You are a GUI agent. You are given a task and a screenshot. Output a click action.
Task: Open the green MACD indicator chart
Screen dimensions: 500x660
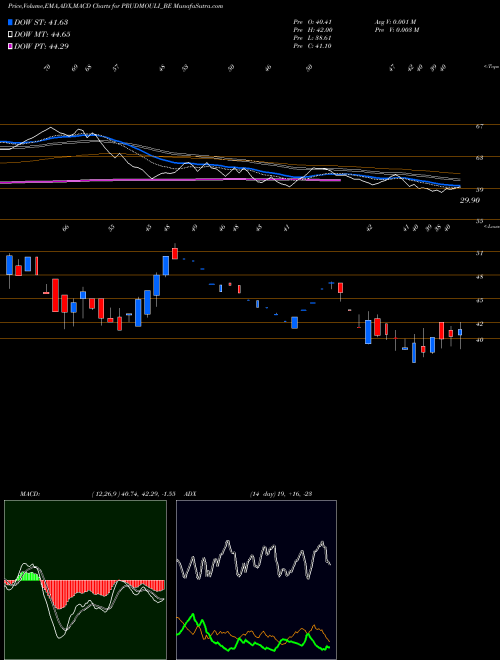(85, 580)
